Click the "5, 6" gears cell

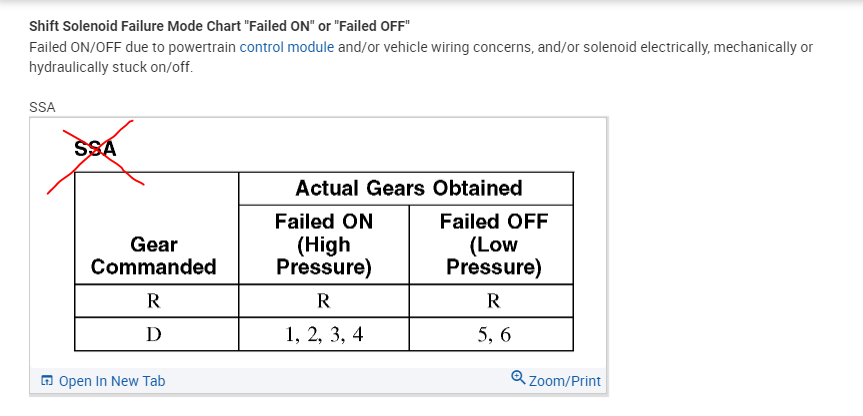coord(492,334)
